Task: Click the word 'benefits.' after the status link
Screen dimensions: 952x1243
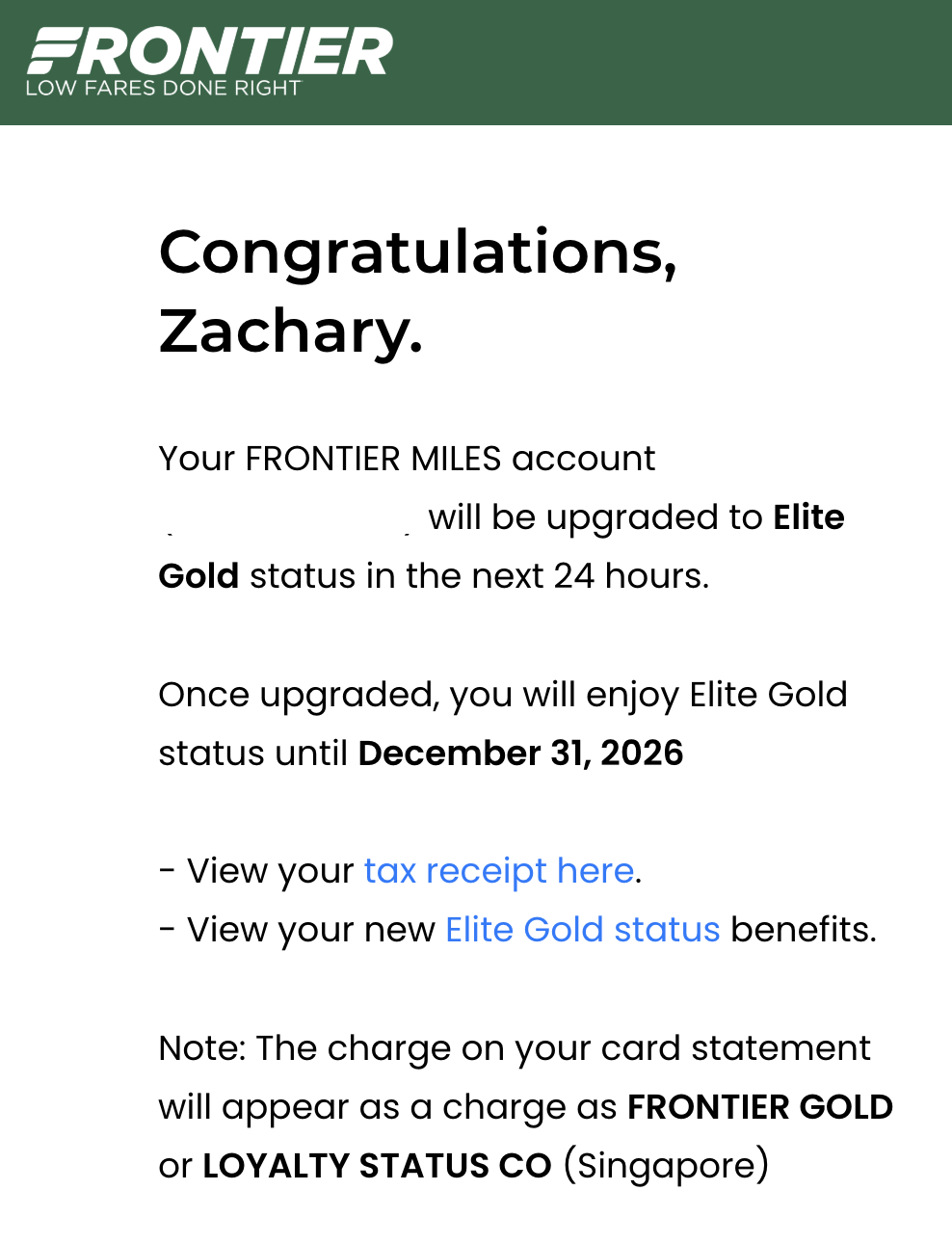Action: tap(804, 930)
